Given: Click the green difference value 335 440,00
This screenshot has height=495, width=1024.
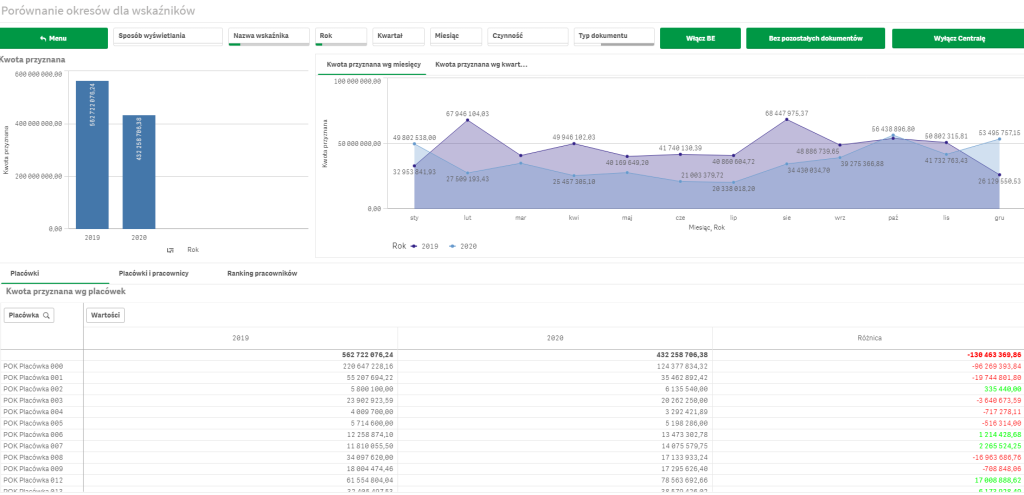Looking at the screenshot, I should tap(1004, 389).
